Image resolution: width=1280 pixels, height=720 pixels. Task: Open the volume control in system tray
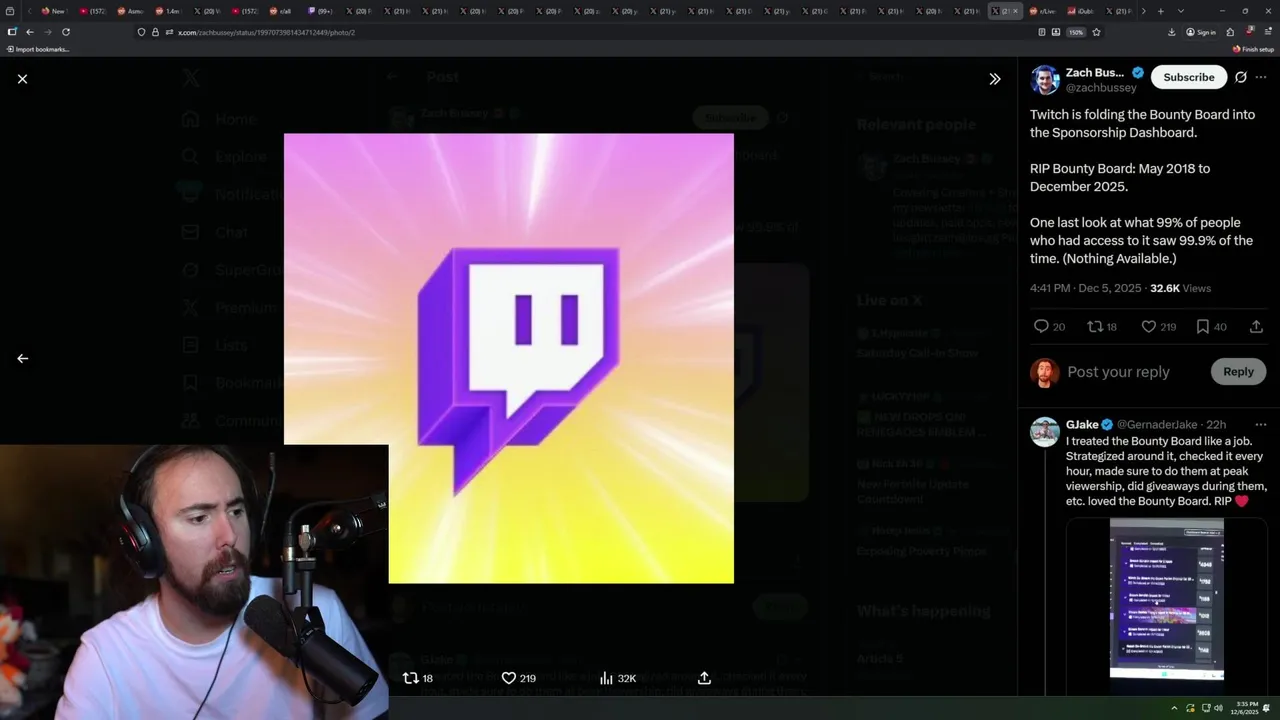point(1218,708)
